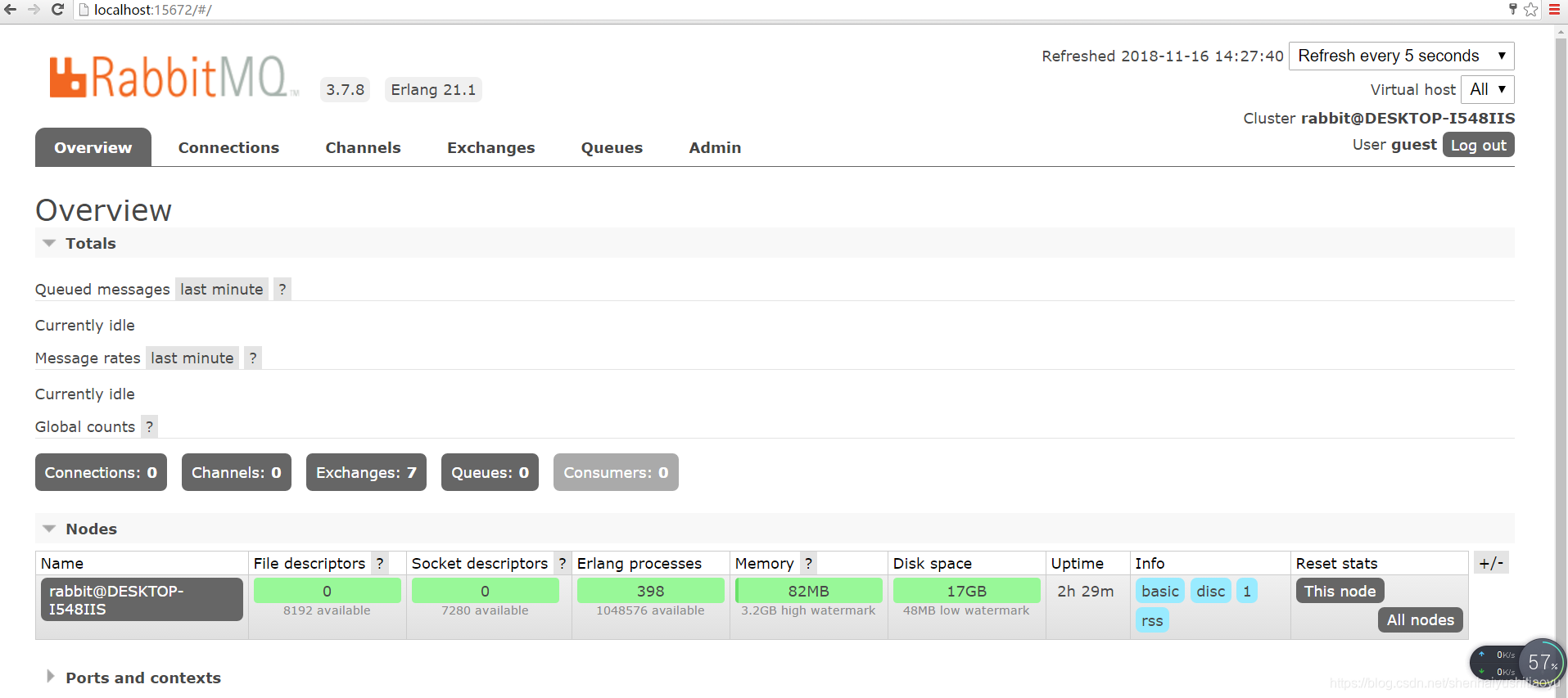Reset stats for All nodes
The width and height of the screenshot is (1568, 698).
1420,619
